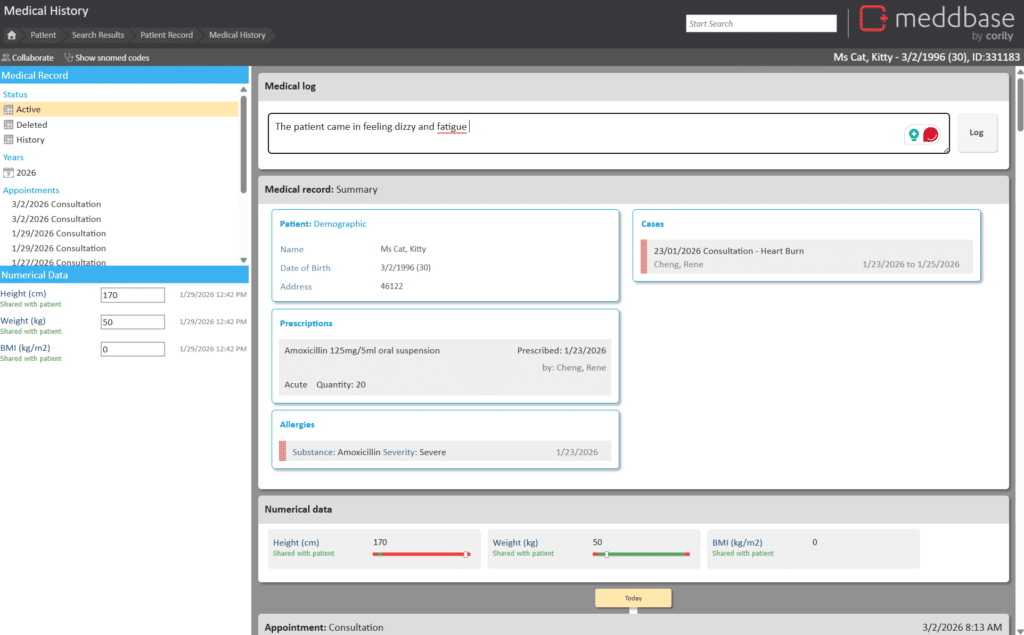Focus the Start Search field
This screenshot has width=1024, height=635.
[x=761, y=24]
